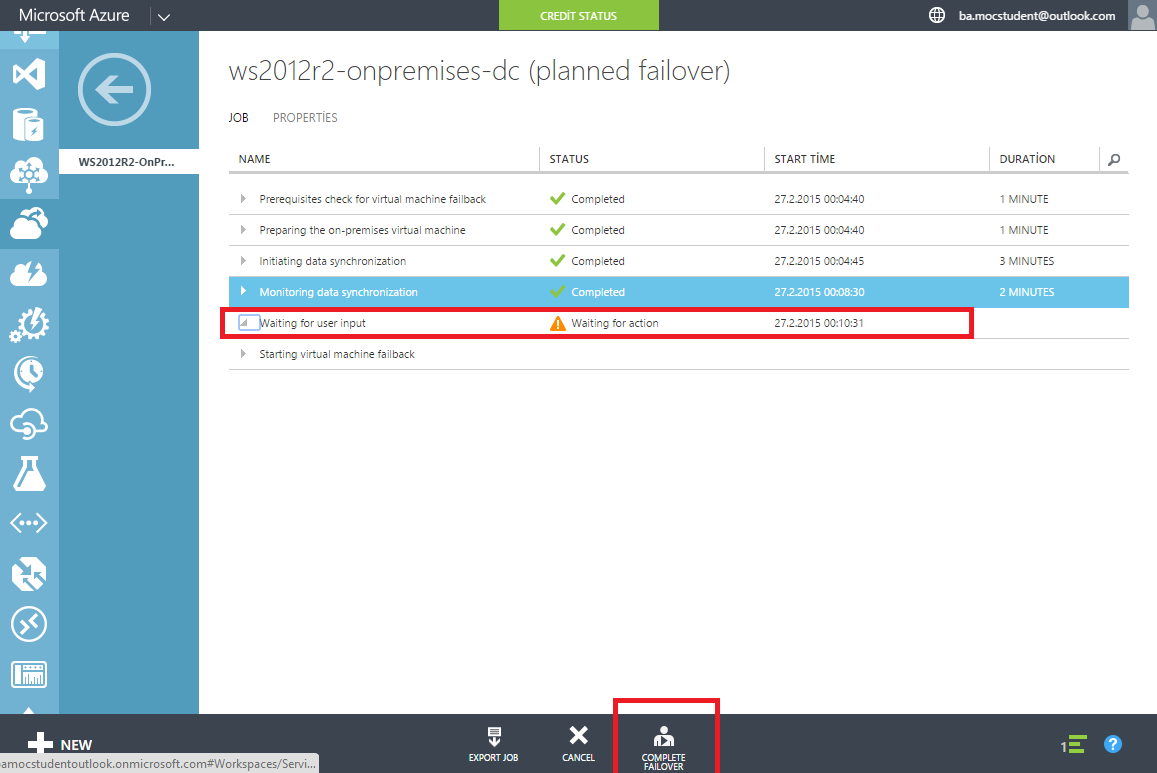Expand Initiating data synchronization row
The width and height of the screenshot is (1157, 773).
243,261
